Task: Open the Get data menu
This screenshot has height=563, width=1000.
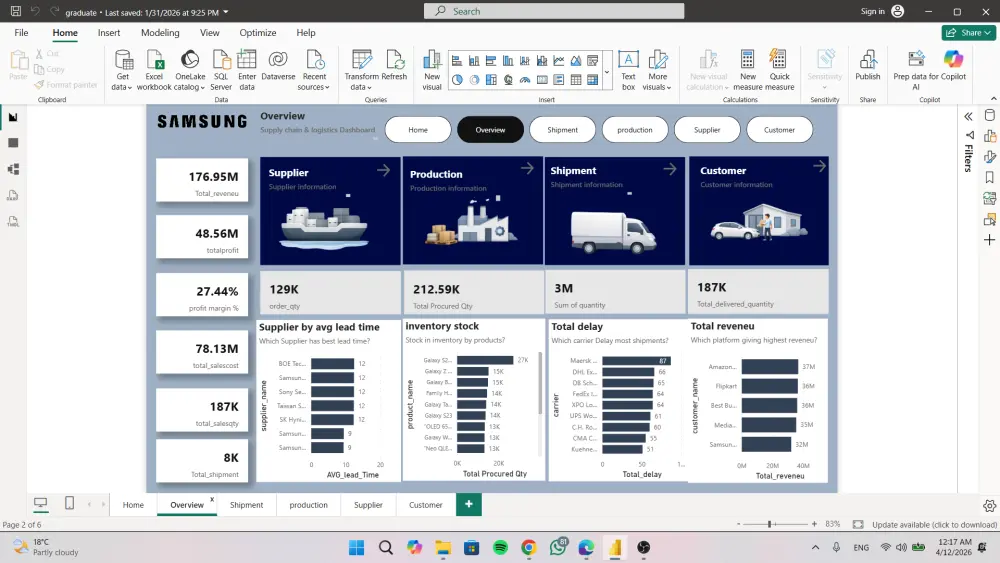Action: coord(122,70)
